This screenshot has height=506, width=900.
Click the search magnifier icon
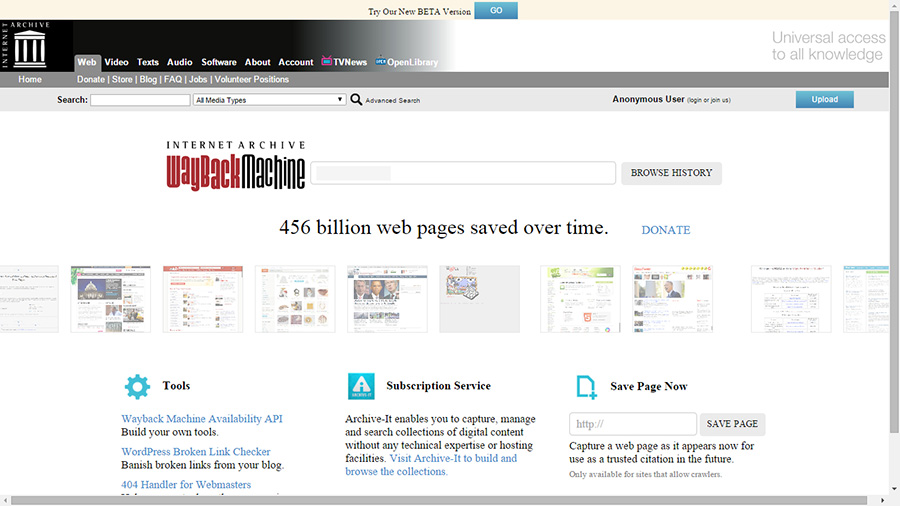356,100
